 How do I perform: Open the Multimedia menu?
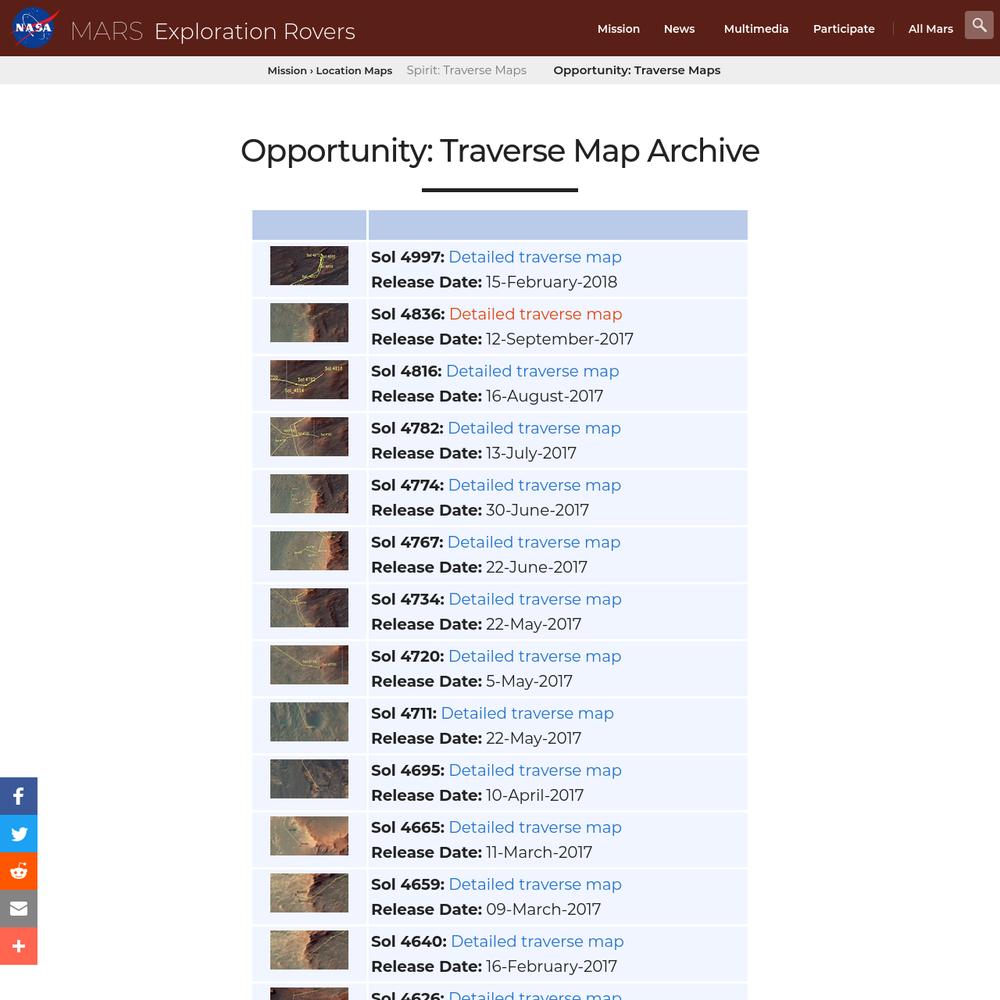(x=756, y=29)
